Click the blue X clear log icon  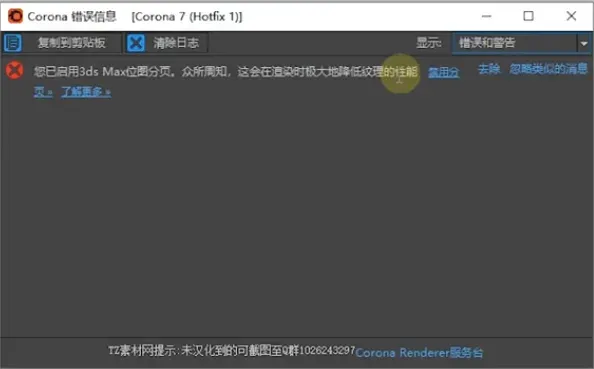(136, 43)
